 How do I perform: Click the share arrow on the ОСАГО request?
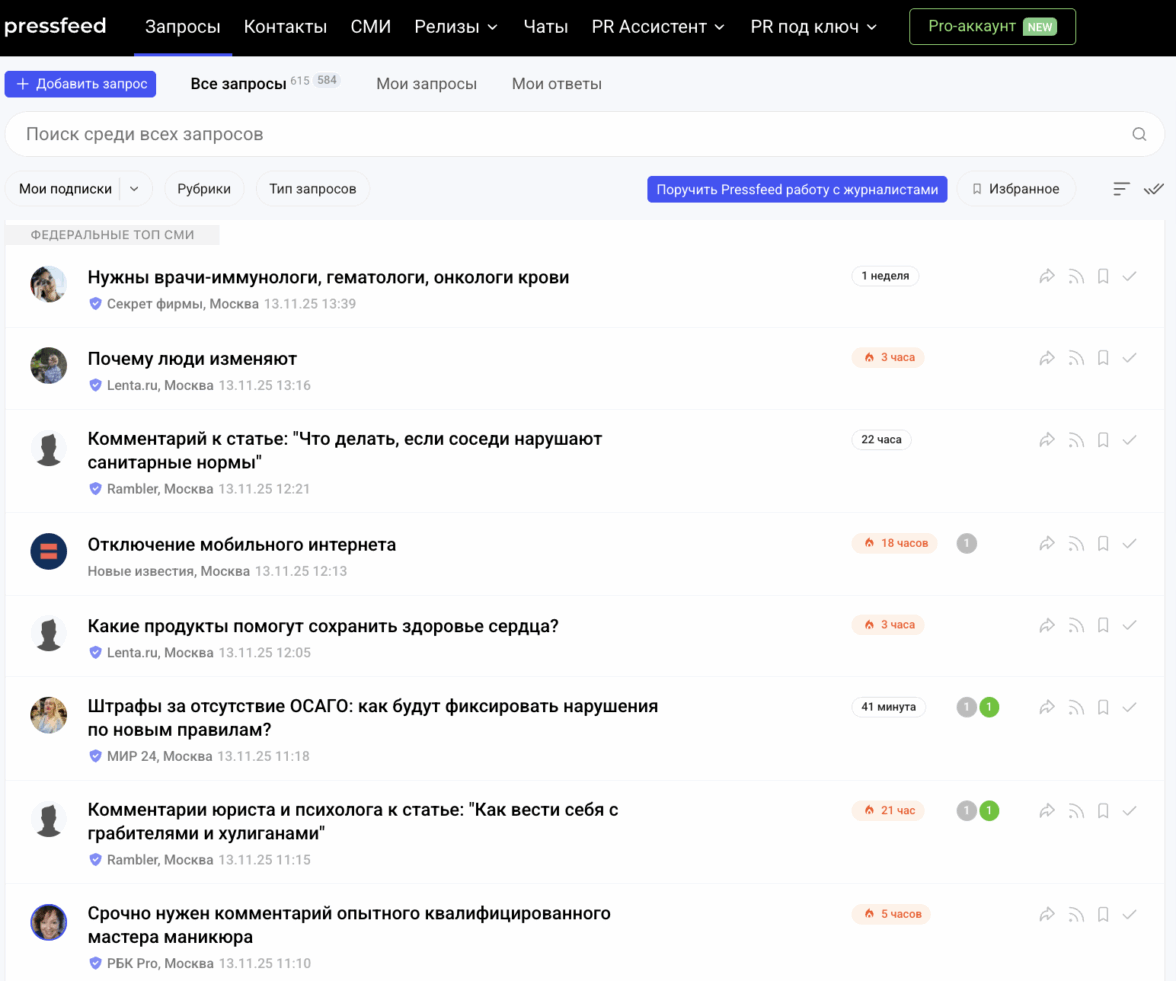click(x=1047, y=707)
